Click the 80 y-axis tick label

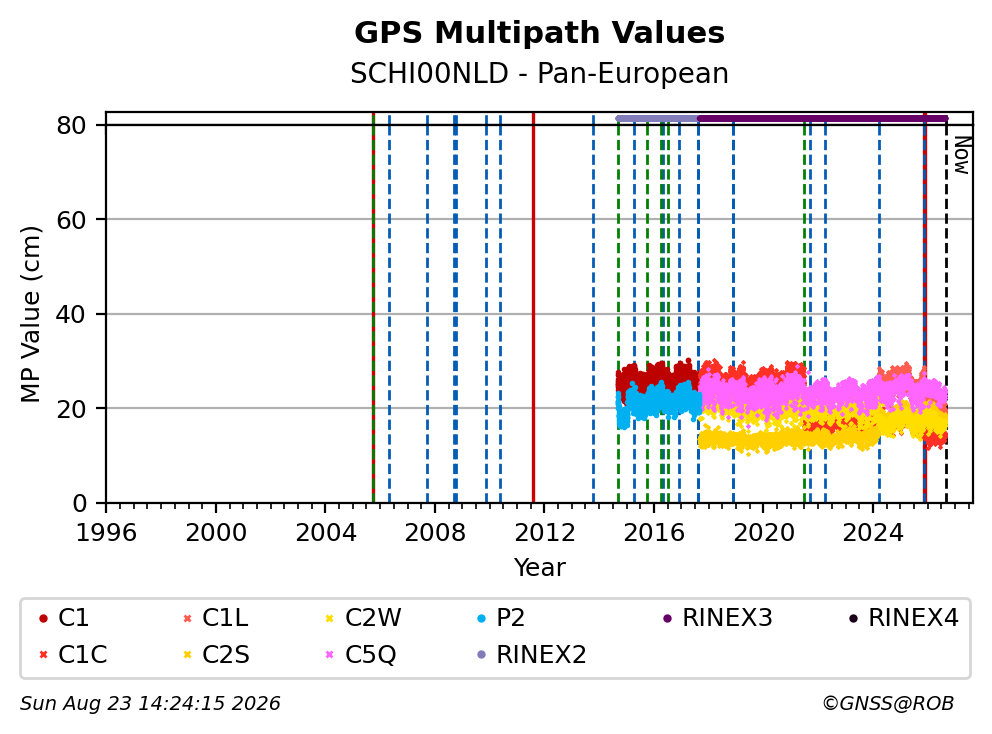coord(71,125)
